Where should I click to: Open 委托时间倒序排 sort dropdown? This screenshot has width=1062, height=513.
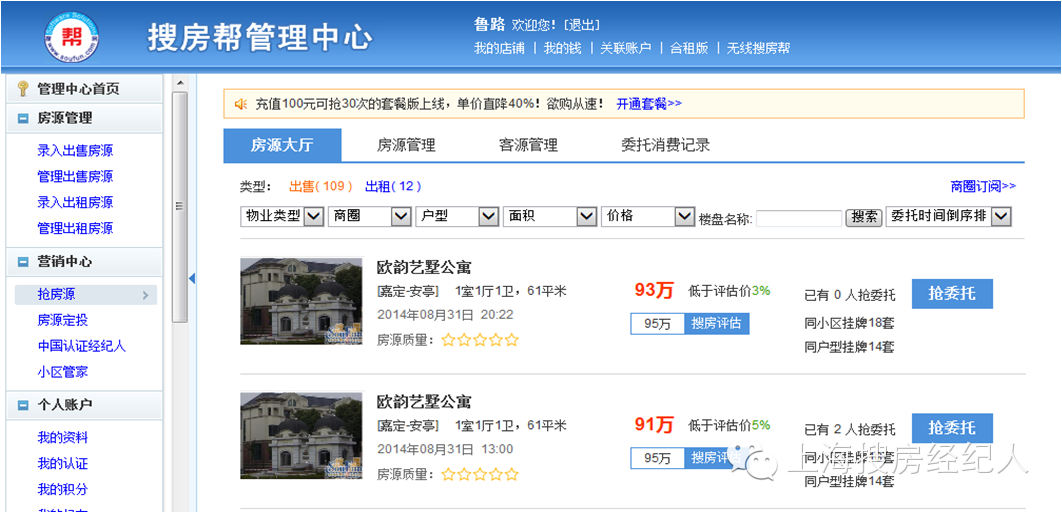[x=949, y=216]
